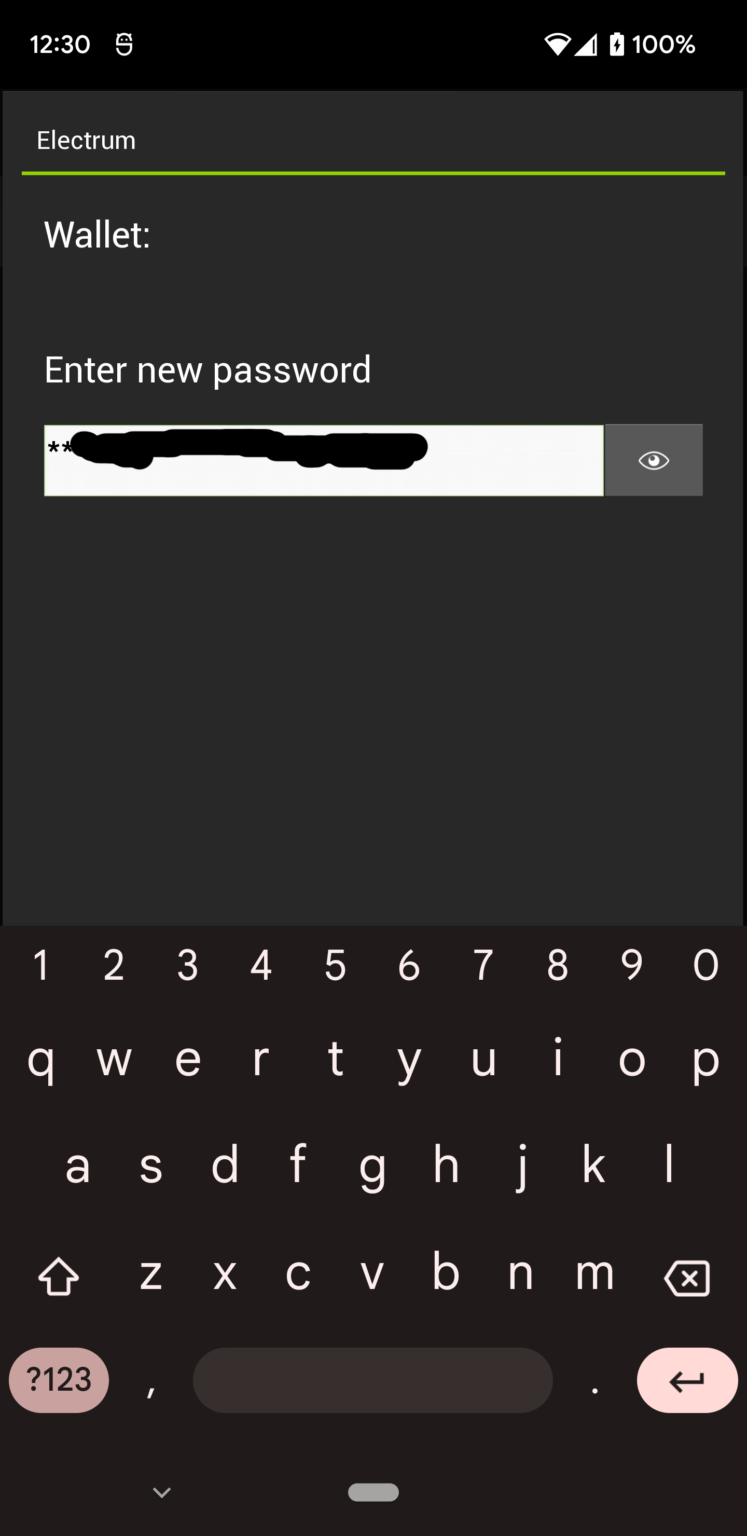Tap the home gesture pill
The height and width of the screenshot is (1536, 747).
click(x=373, y=1492)
